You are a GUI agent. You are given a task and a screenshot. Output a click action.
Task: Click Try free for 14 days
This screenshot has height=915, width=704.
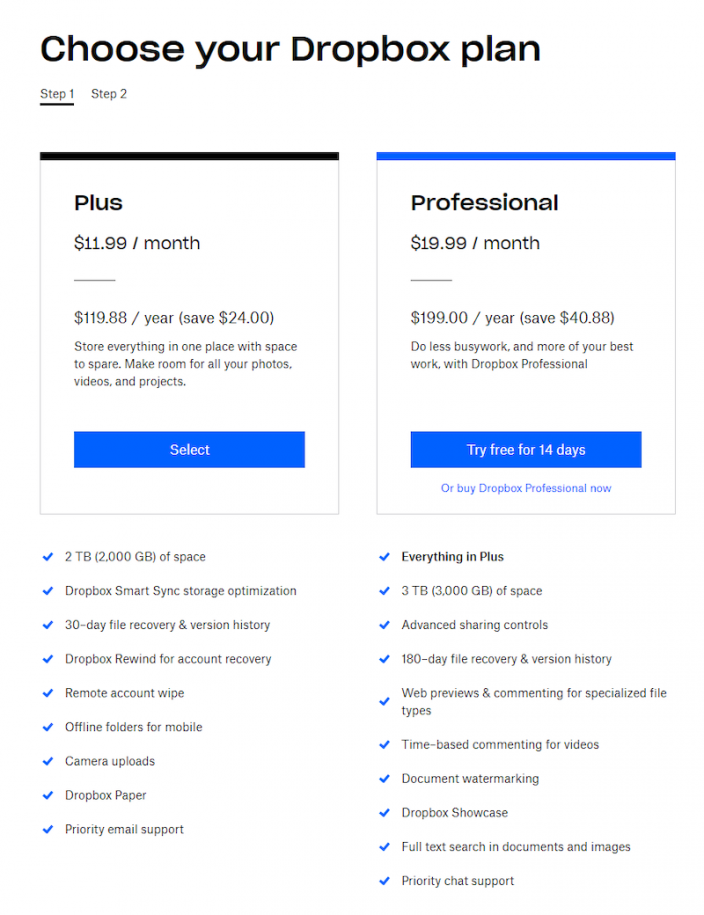(525, 449)
